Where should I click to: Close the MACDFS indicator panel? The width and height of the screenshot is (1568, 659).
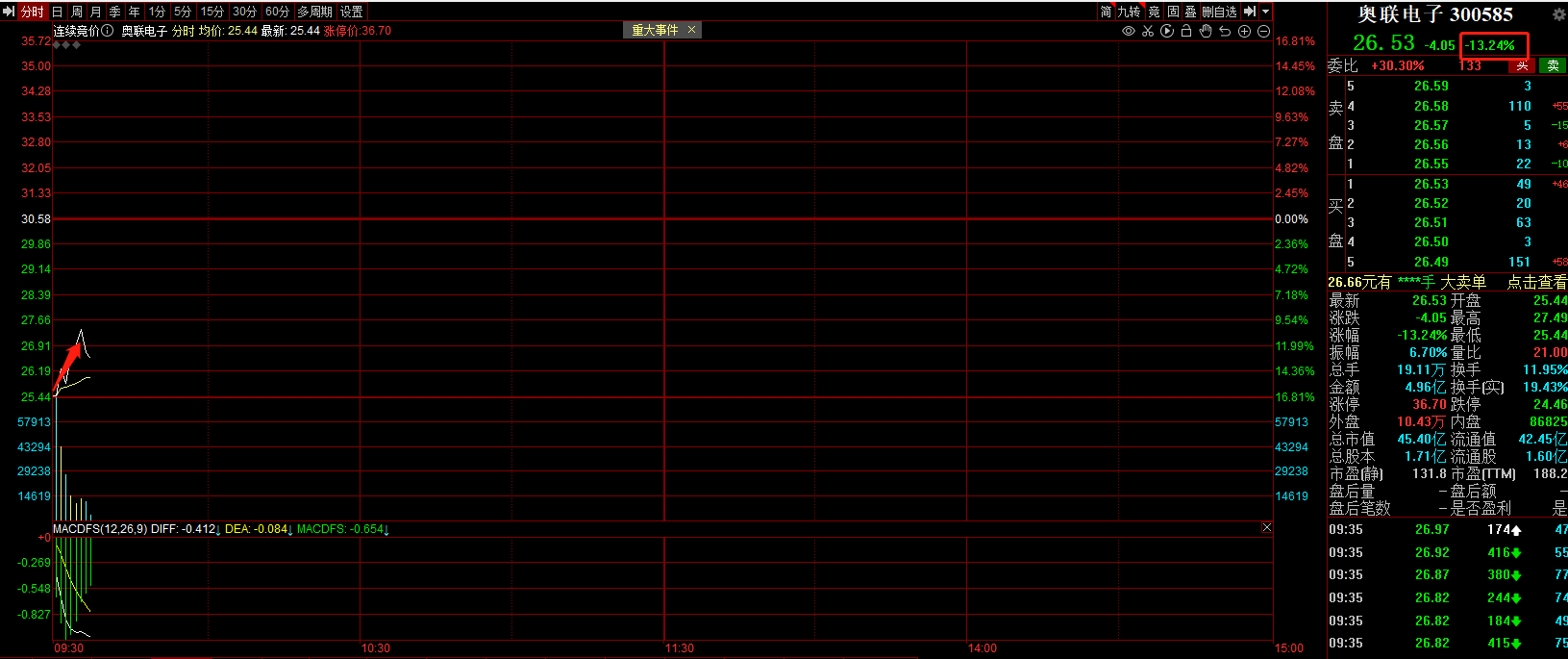coord(1266,527)
